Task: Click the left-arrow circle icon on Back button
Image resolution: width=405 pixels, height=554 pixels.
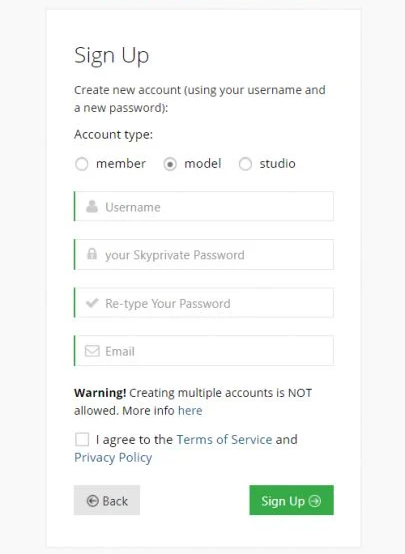Action: [93, 501]
